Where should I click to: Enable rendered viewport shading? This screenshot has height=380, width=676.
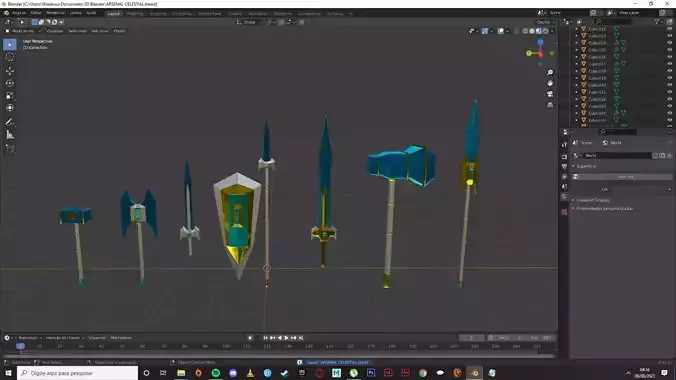pos(546,31)
